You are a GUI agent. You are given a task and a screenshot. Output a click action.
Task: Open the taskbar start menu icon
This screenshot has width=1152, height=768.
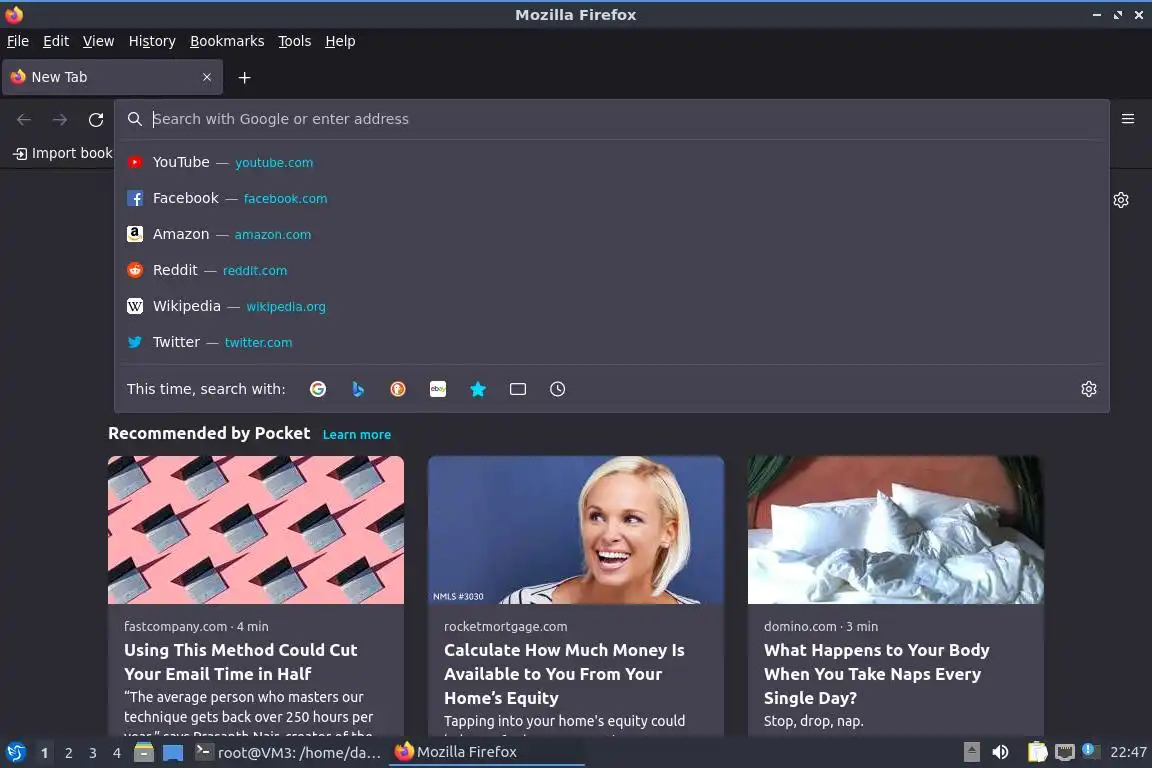click(x=15, y=752)
